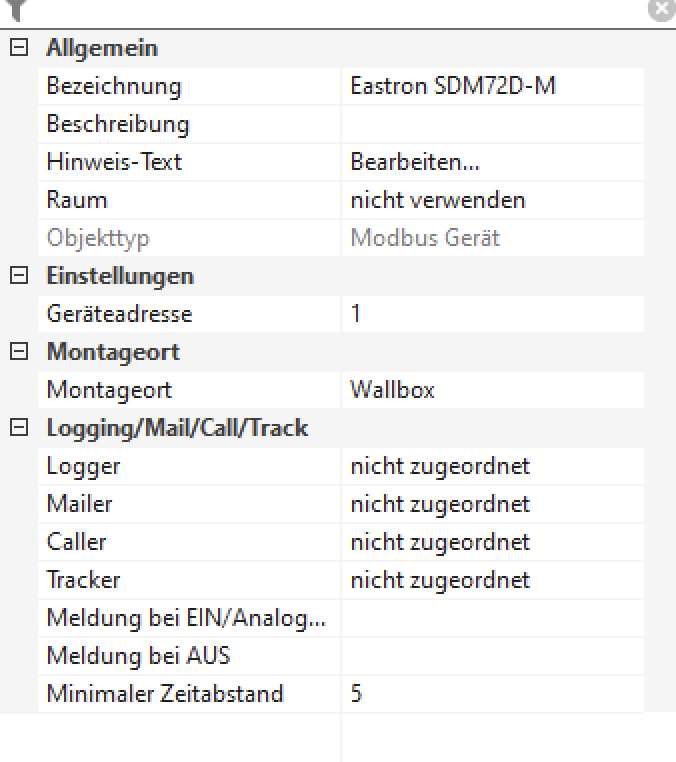Collapse the Einstellungen section
The width and height of the screenshot is (676, 762).
pos(17,276)
